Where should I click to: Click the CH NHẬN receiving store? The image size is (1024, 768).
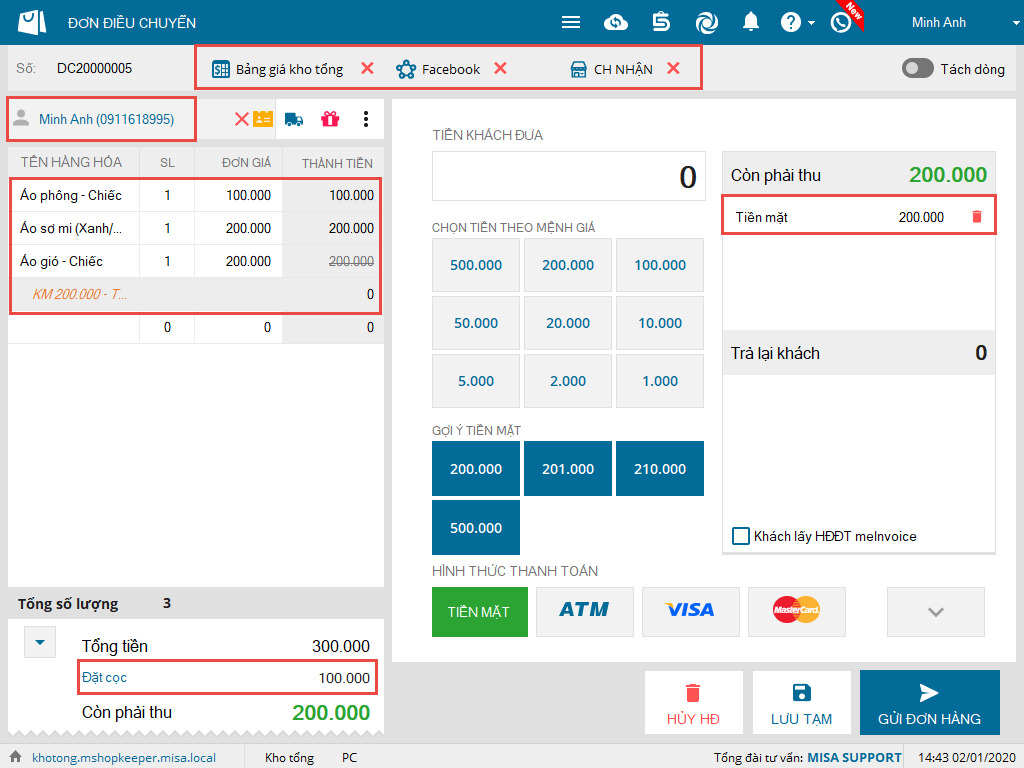tap(611, 69)
